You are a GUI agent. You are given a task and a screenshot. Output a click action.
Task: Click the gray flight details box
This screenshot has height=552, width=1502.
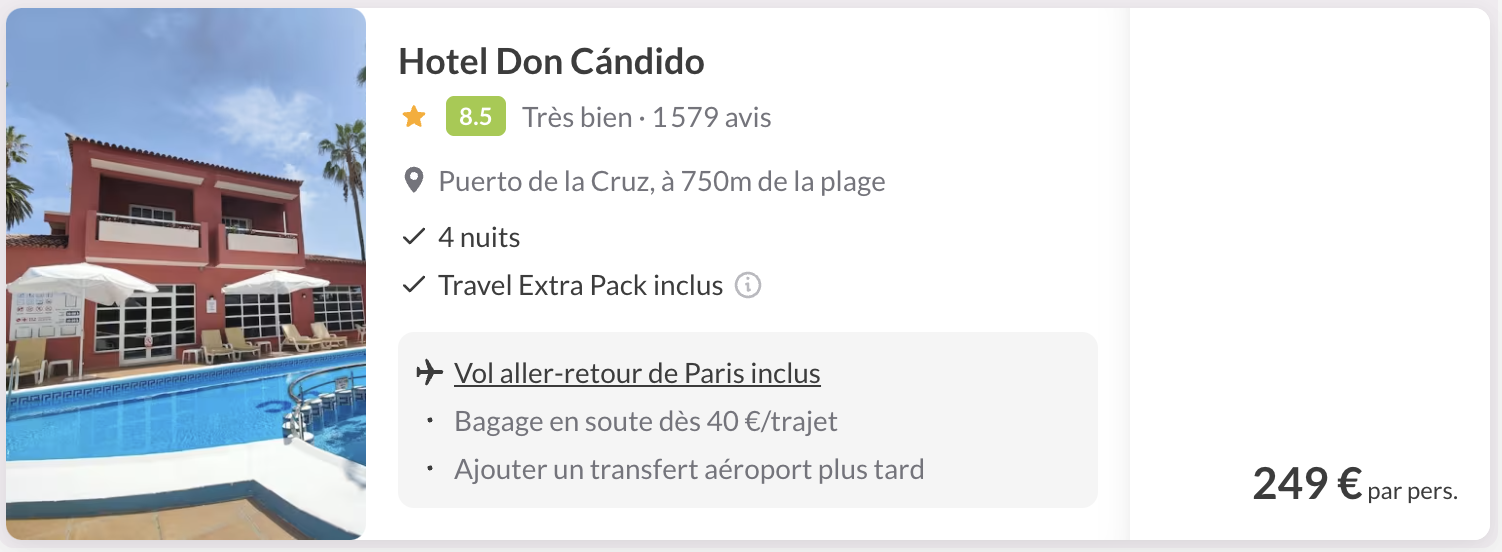click(x=748, y=420)
